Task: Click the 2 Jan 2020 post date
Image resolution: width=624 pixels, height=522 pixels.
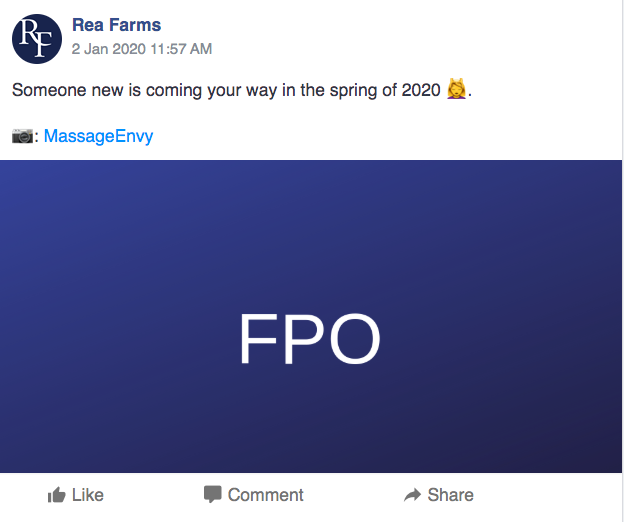Action: coord(108,48)
